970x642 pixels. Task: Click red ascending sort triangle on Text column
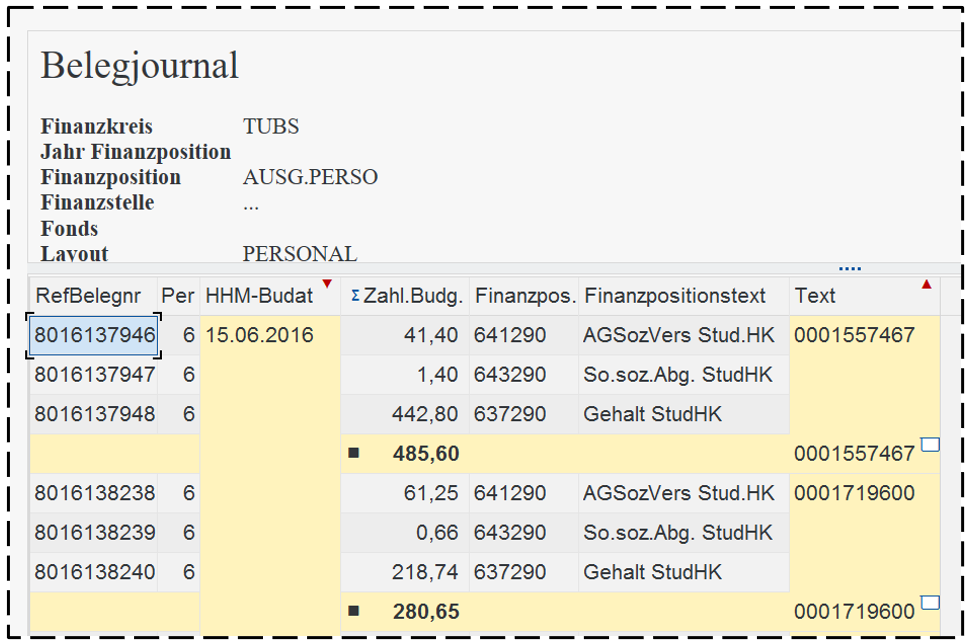point(926,285)
